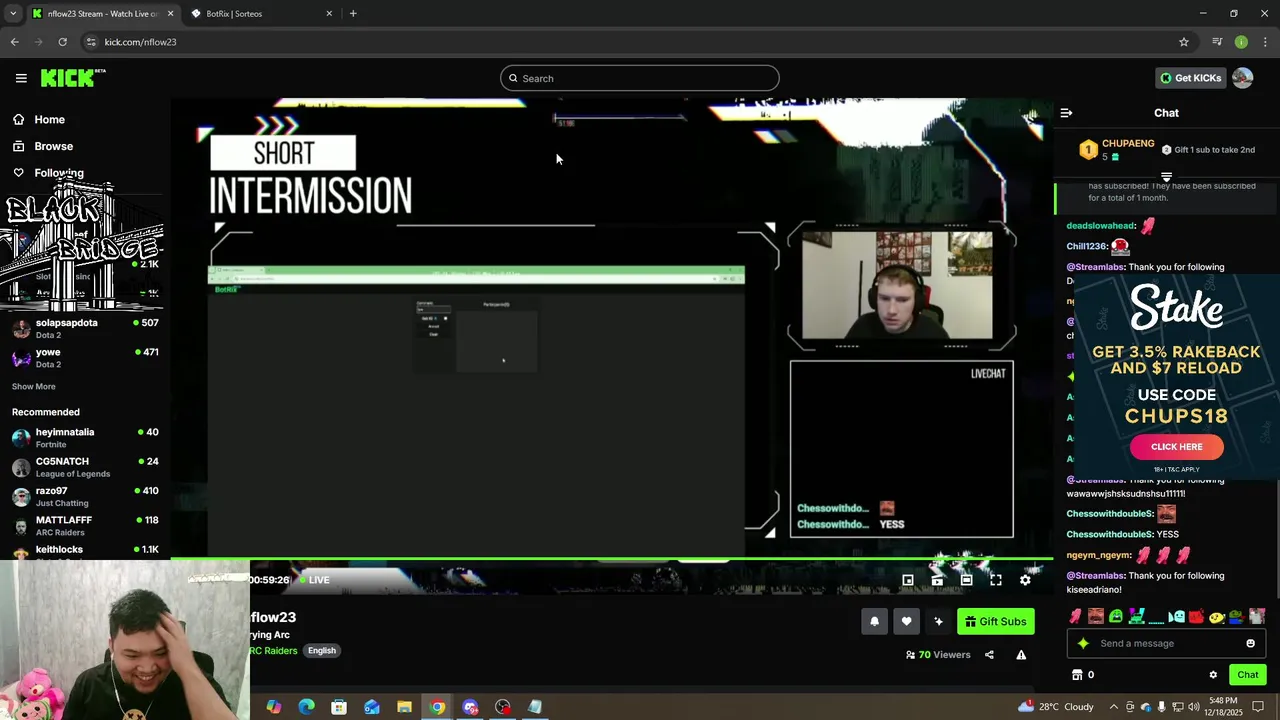The height and width of the screenshot is (720, 1280).
Task: Open the emoji picker in chat
Action: [1250, 644]
